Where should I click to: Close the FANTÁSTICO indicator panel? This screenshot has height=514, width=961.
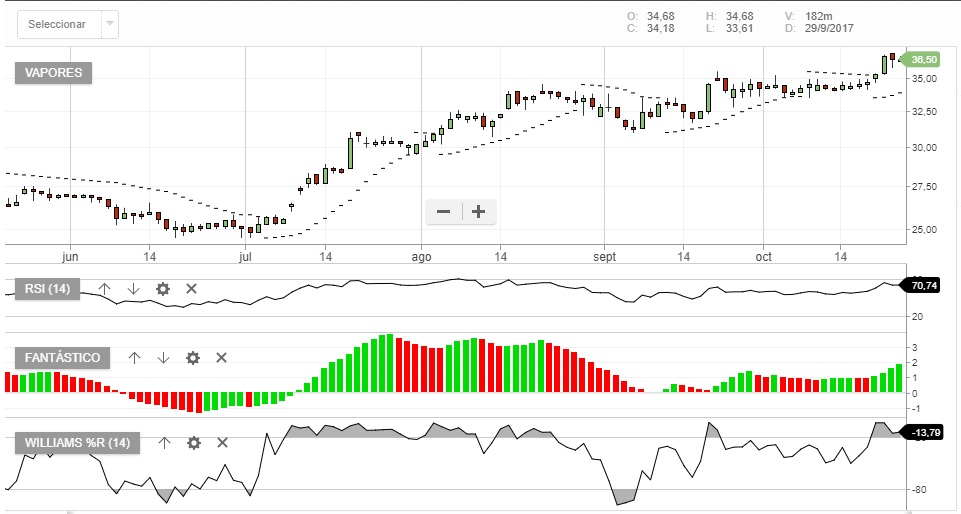tap(222, 358)
